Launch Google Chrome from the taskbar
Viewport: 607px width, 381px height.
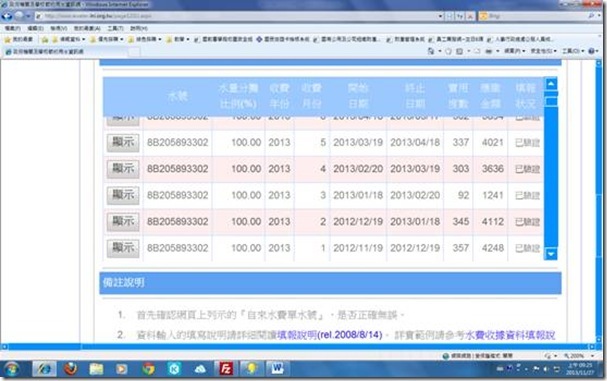point(148,369)
